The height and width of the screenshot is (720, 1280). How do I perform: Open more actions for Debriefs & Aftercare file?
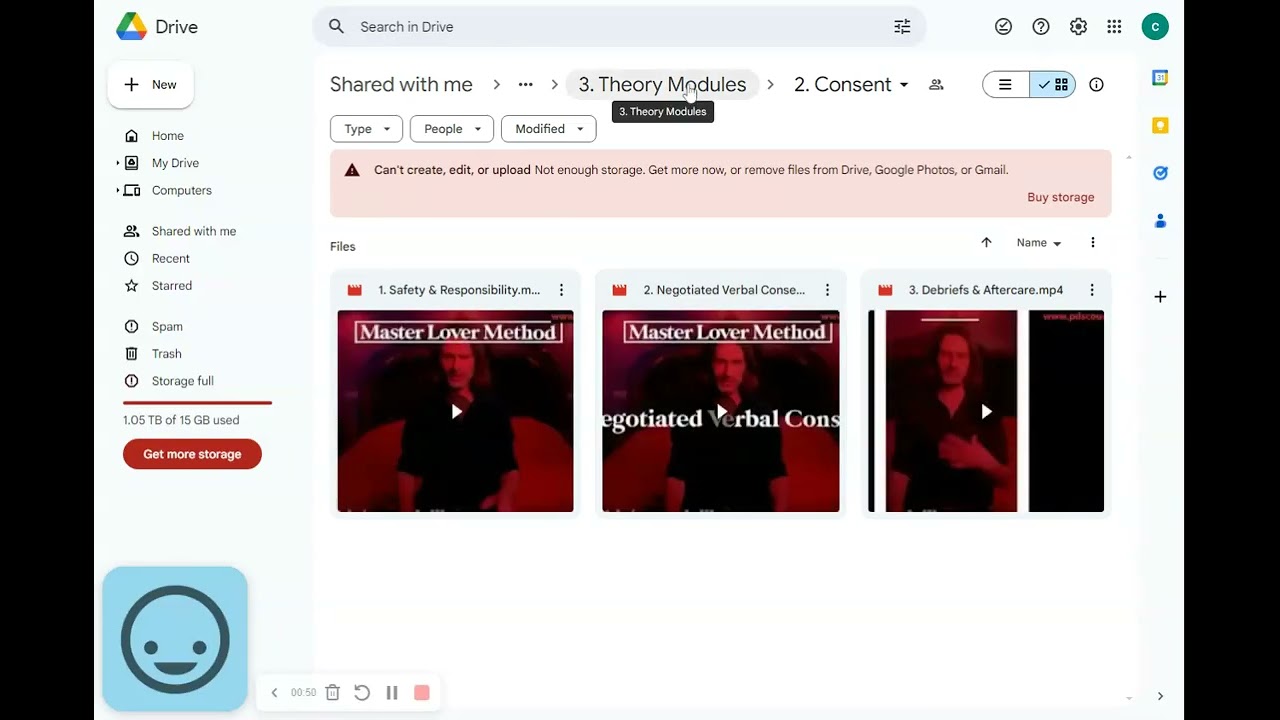coord(1092,290)
